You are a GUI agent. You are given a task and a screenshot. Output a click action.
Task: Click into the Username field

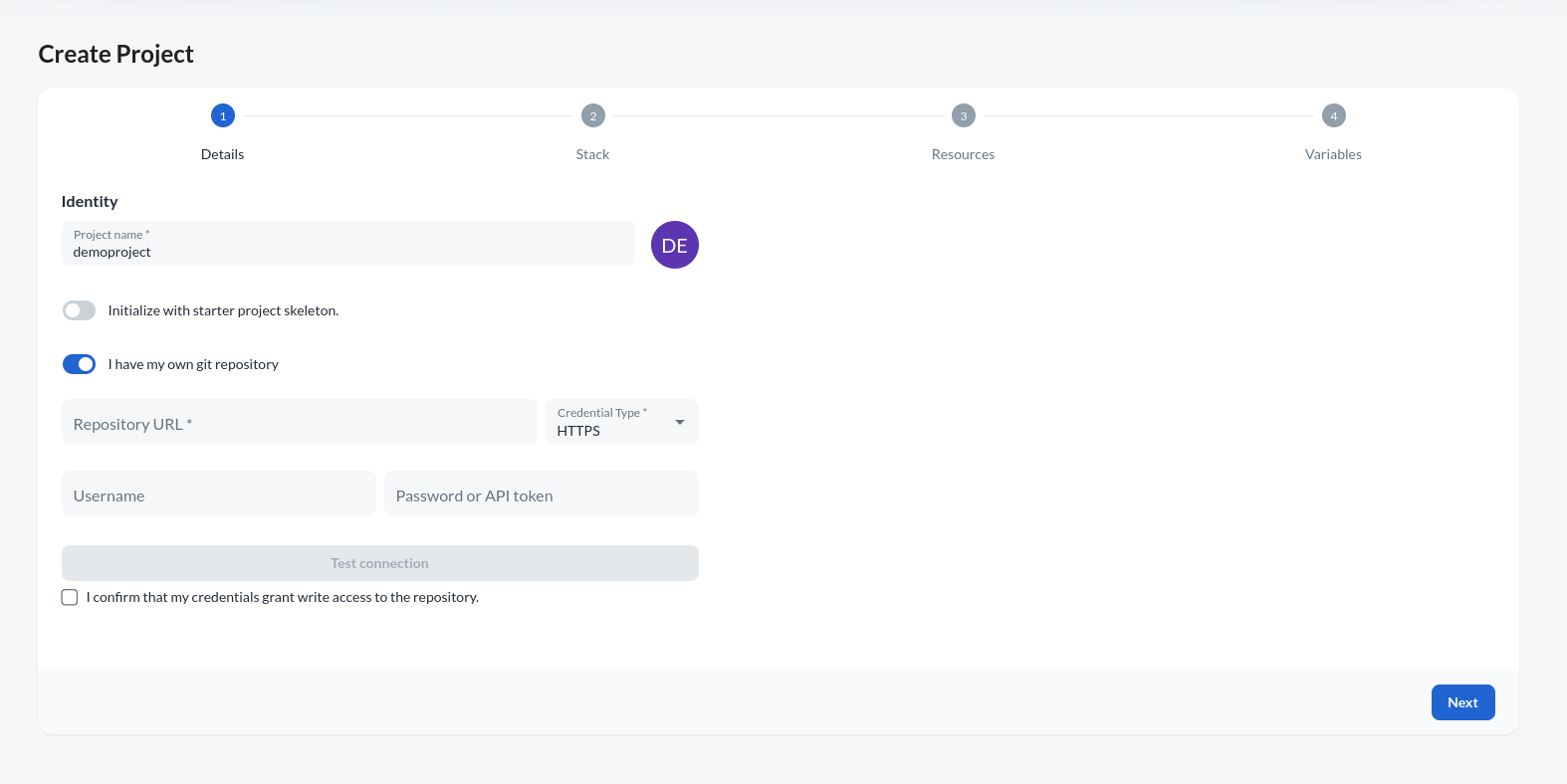click(218, 494)
